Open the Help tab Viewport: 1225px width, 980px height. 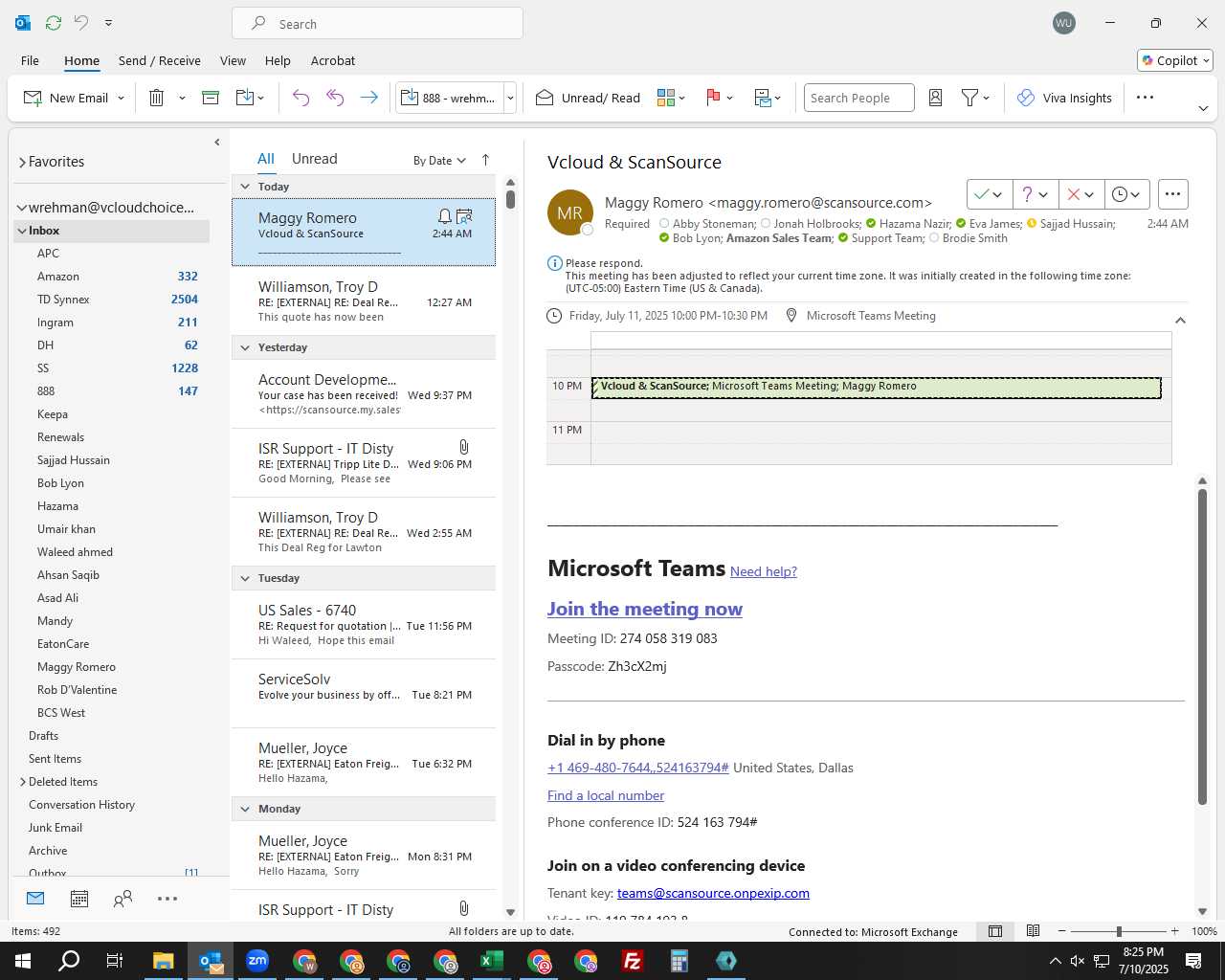(278, 60)
